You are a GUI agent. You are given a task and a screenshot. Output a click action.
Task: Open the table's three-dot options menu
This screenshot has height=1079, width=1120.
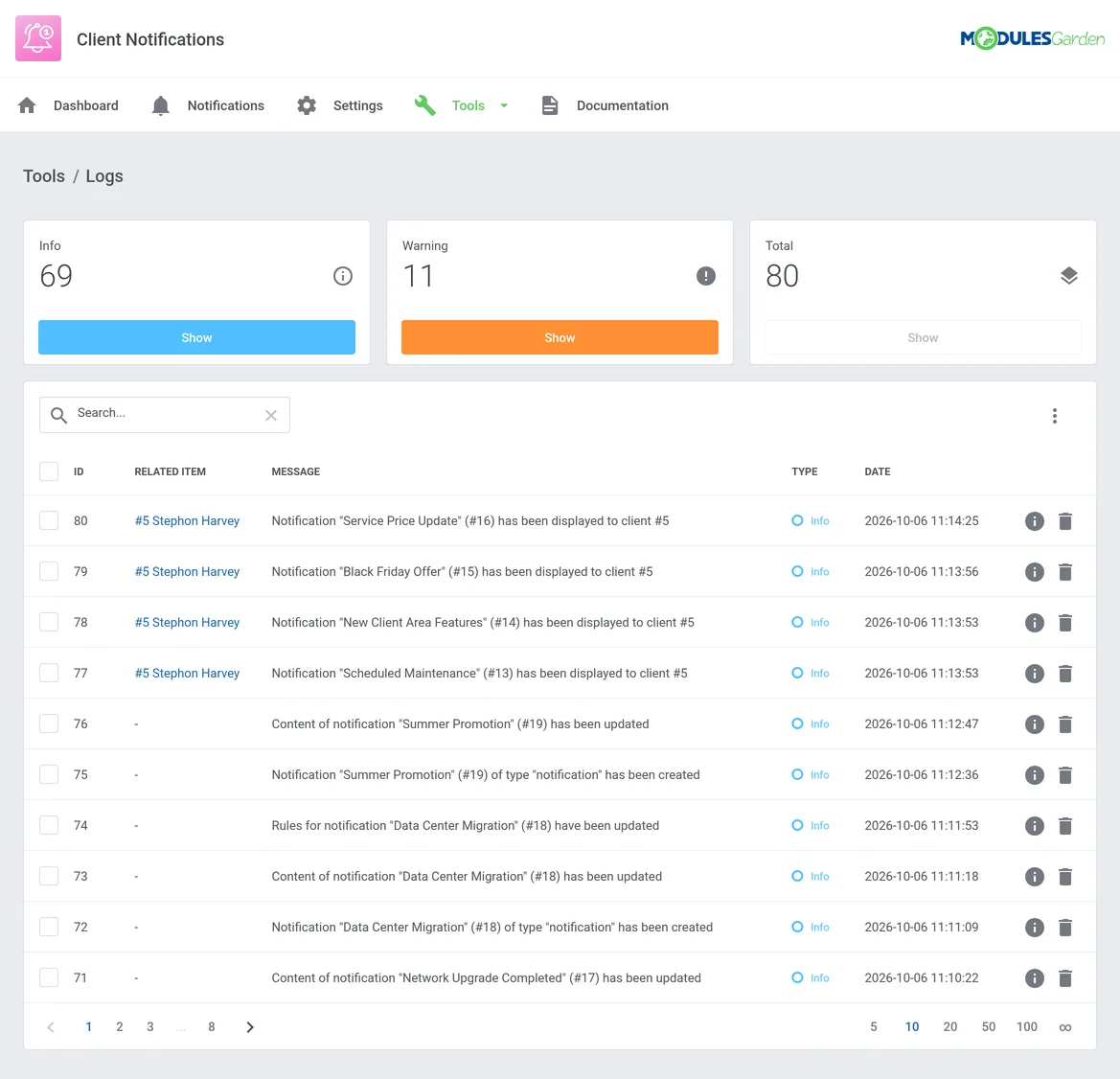point(1054,416)
